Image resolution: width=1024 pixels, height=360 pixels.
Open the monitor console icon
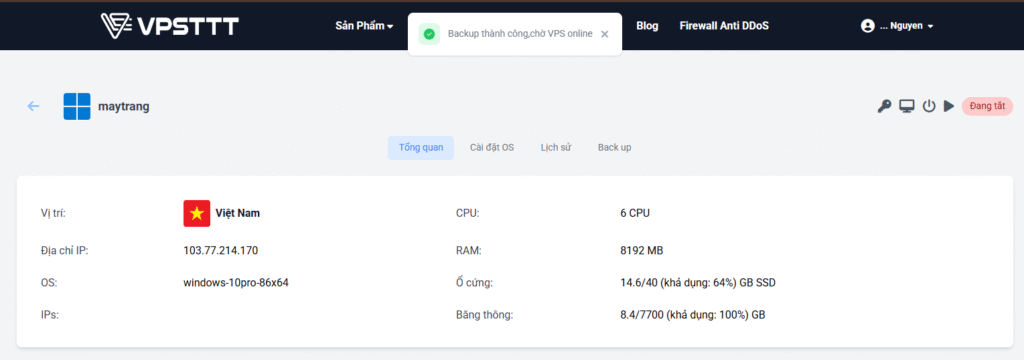click(x=906, y=106)
